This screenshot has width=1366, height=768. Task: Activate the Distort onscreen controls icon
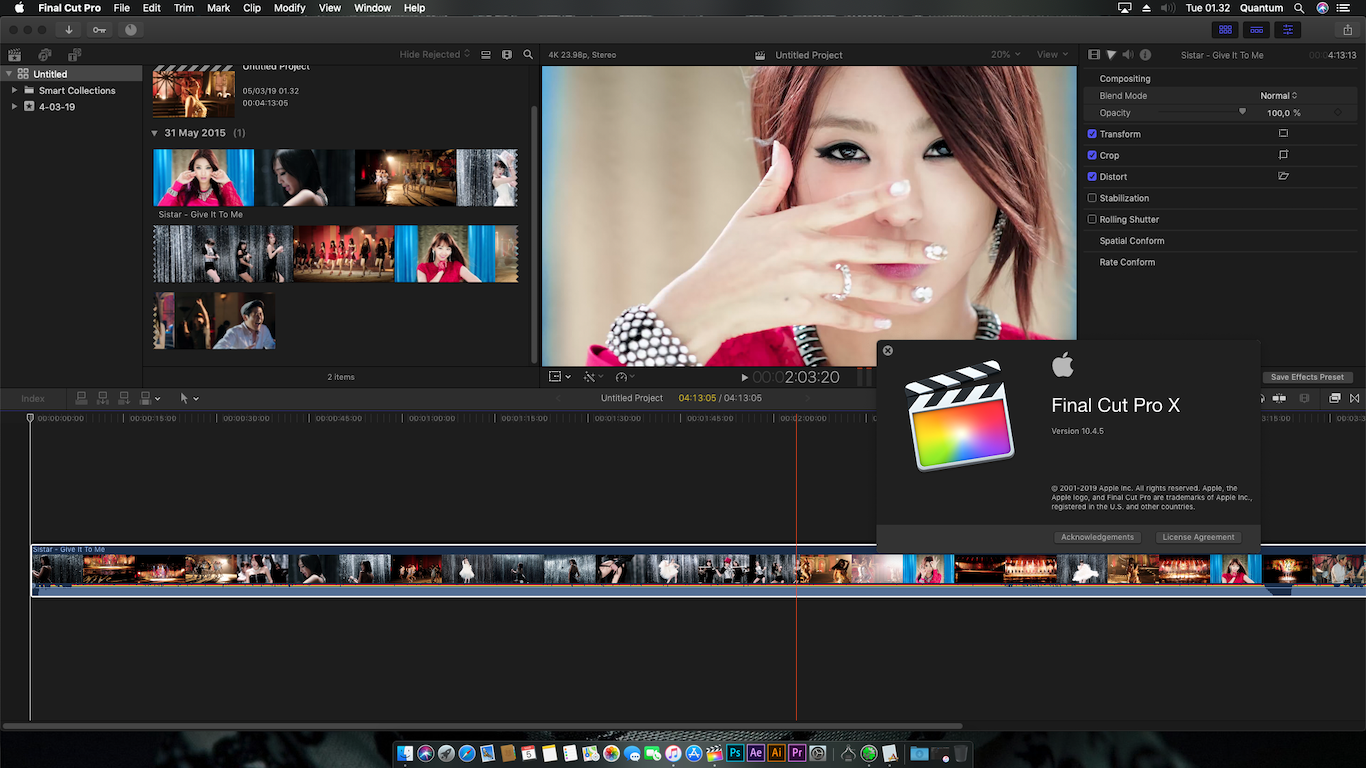click(x=1283, y=176)
